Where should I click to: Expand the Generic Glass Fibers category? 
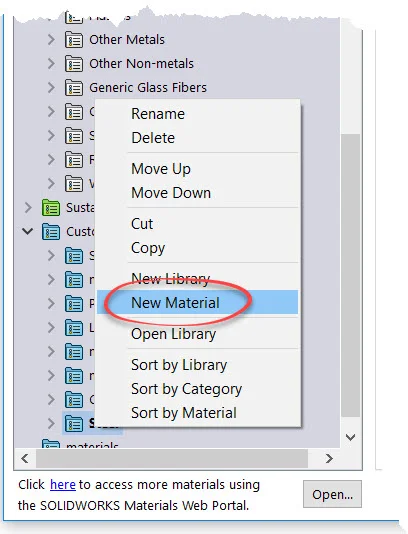(51, 88)
